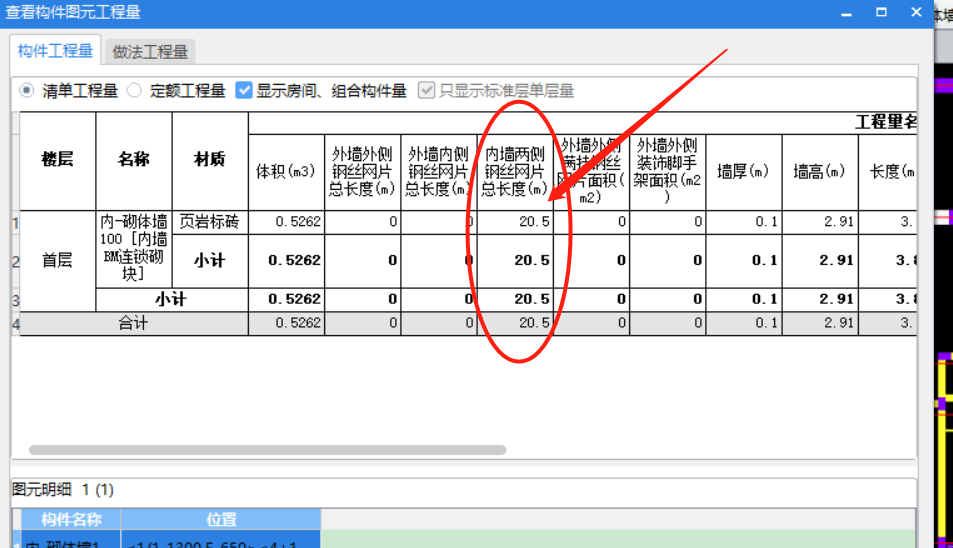
Task: Click the 墙高(m) column header
Action: 820,172
